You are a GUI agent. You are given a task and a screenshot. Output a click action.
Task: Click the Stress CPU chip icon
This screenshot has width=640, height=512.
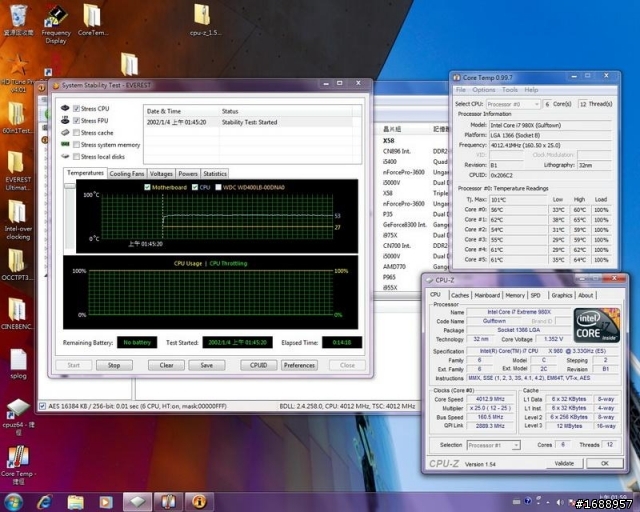click(x=65, y=108)
